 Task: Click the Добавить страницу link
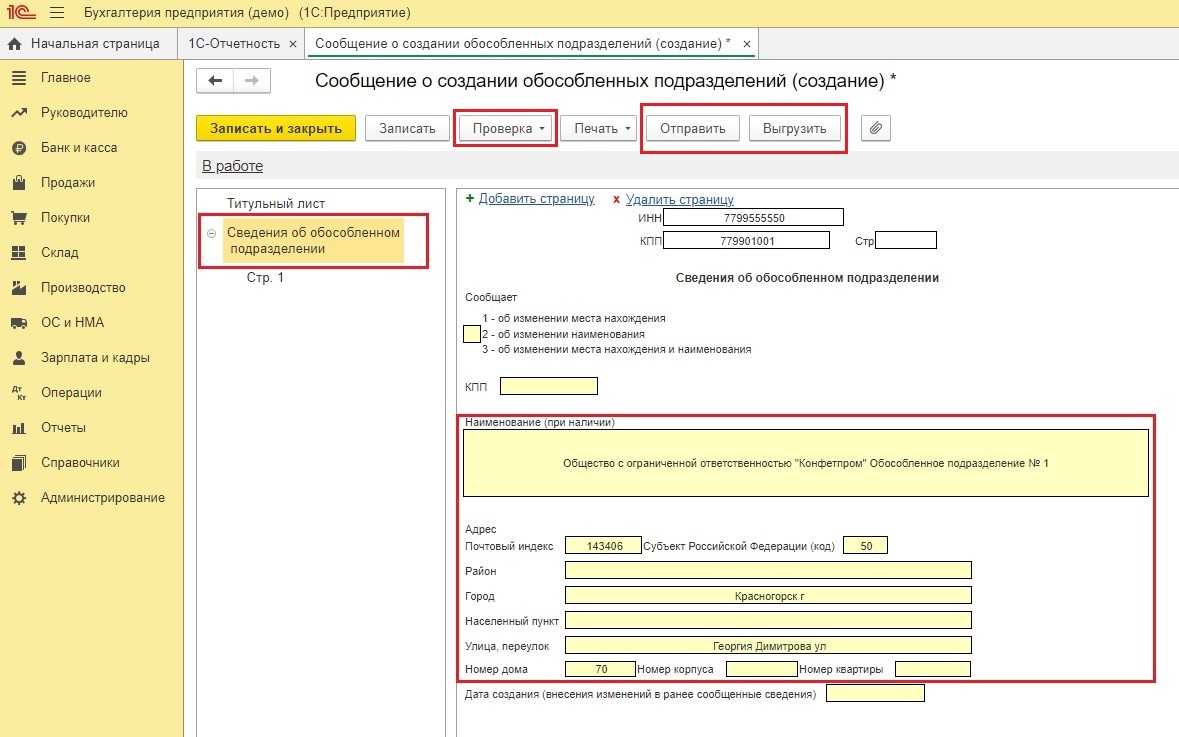point(536,199)
